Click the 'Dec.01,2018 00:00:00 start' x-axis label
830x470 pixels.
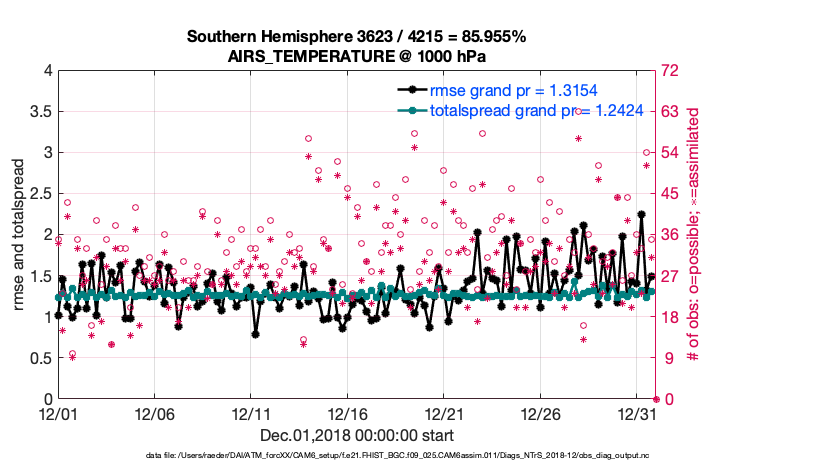coord(356,435)
